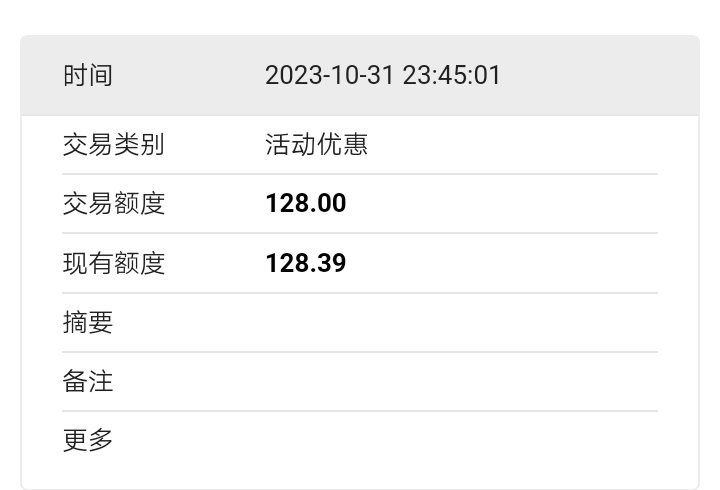Click the empty area beside 更多
The image size is (720, 490).
461,440
